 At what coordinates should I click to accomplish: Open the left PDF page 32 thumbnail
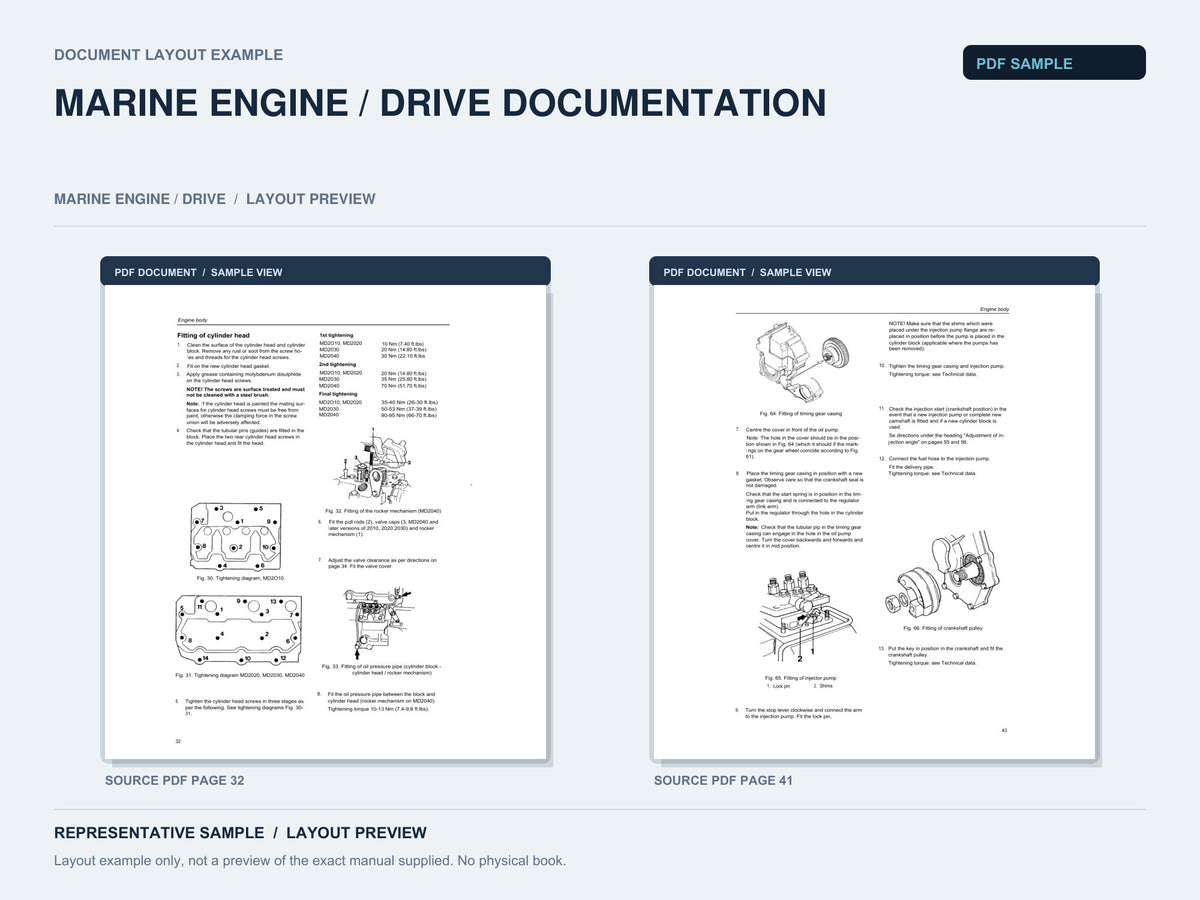tap(326, 523)
